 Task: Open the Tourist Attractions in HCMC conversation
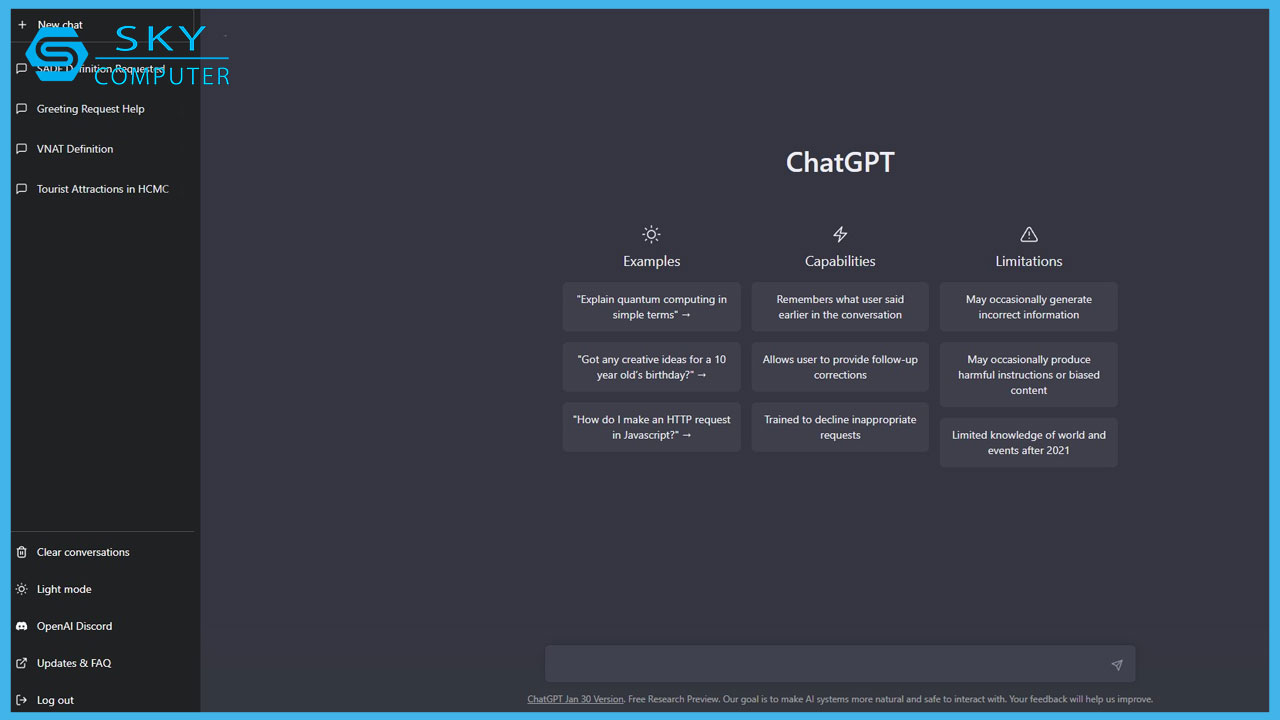(x=102, y=189)
